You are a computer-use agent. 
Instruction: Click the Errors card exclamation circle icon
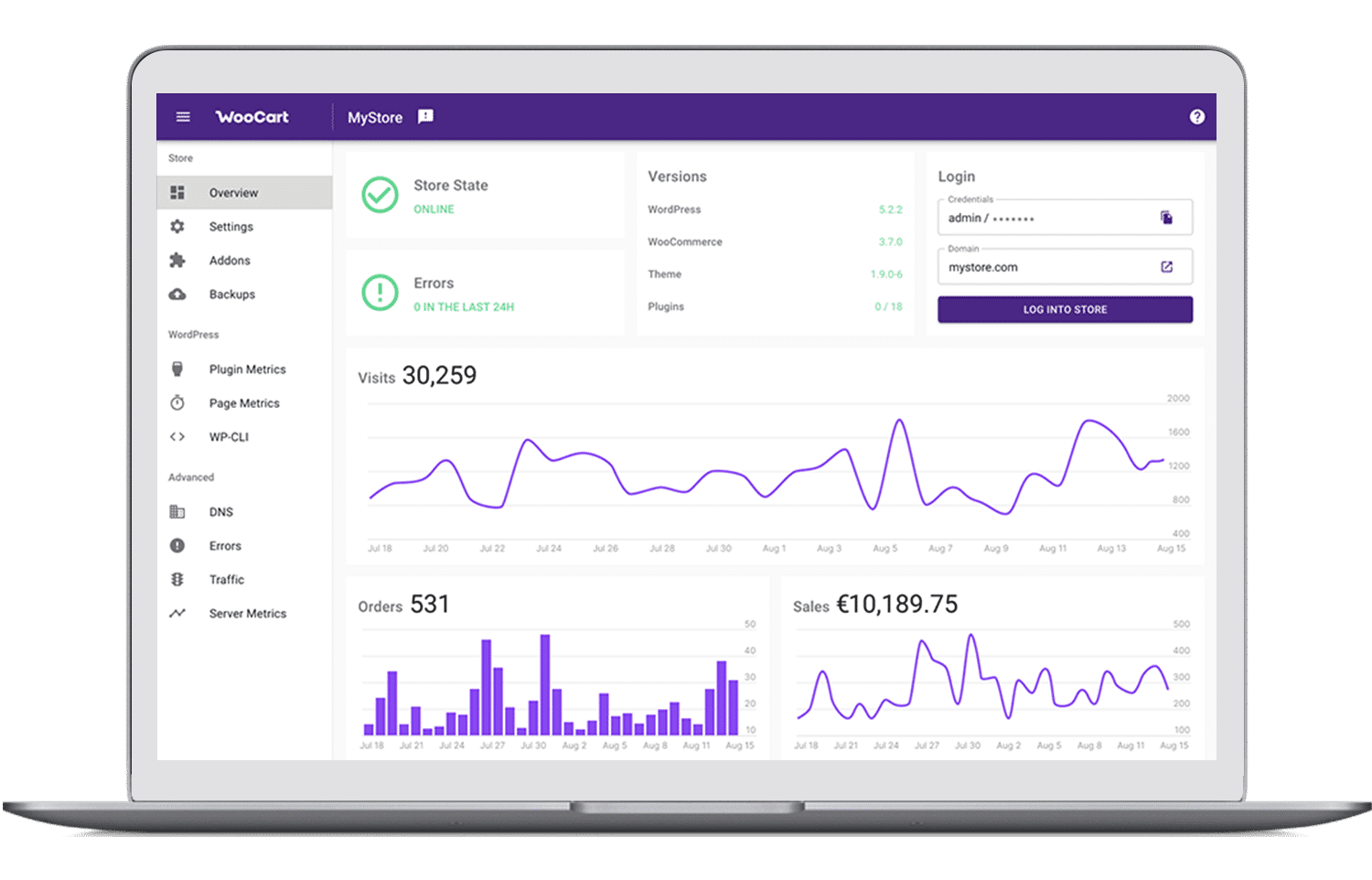click(380, 293)
